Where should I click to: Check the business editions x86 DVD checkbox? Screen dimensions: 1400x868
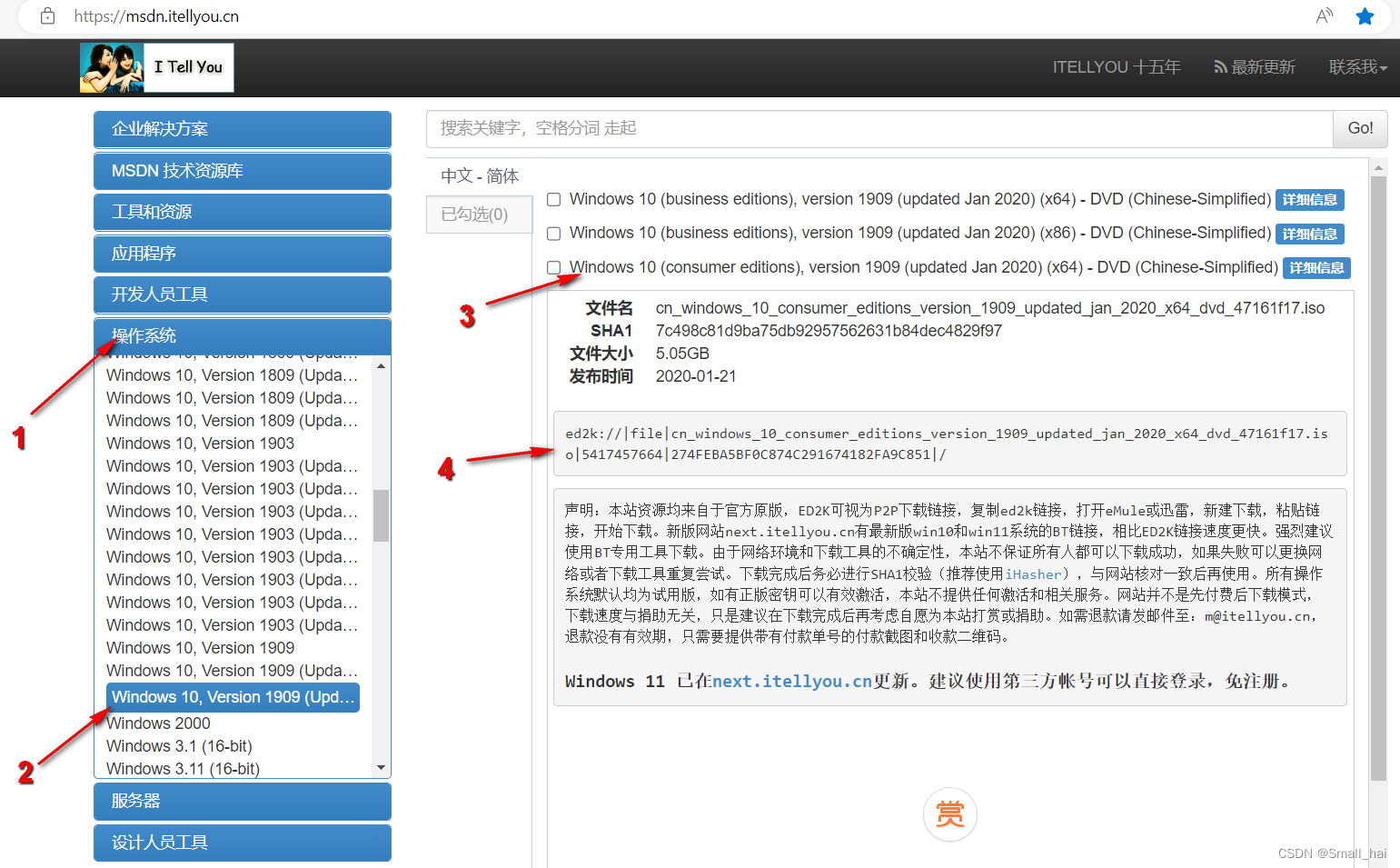[553, 234]
